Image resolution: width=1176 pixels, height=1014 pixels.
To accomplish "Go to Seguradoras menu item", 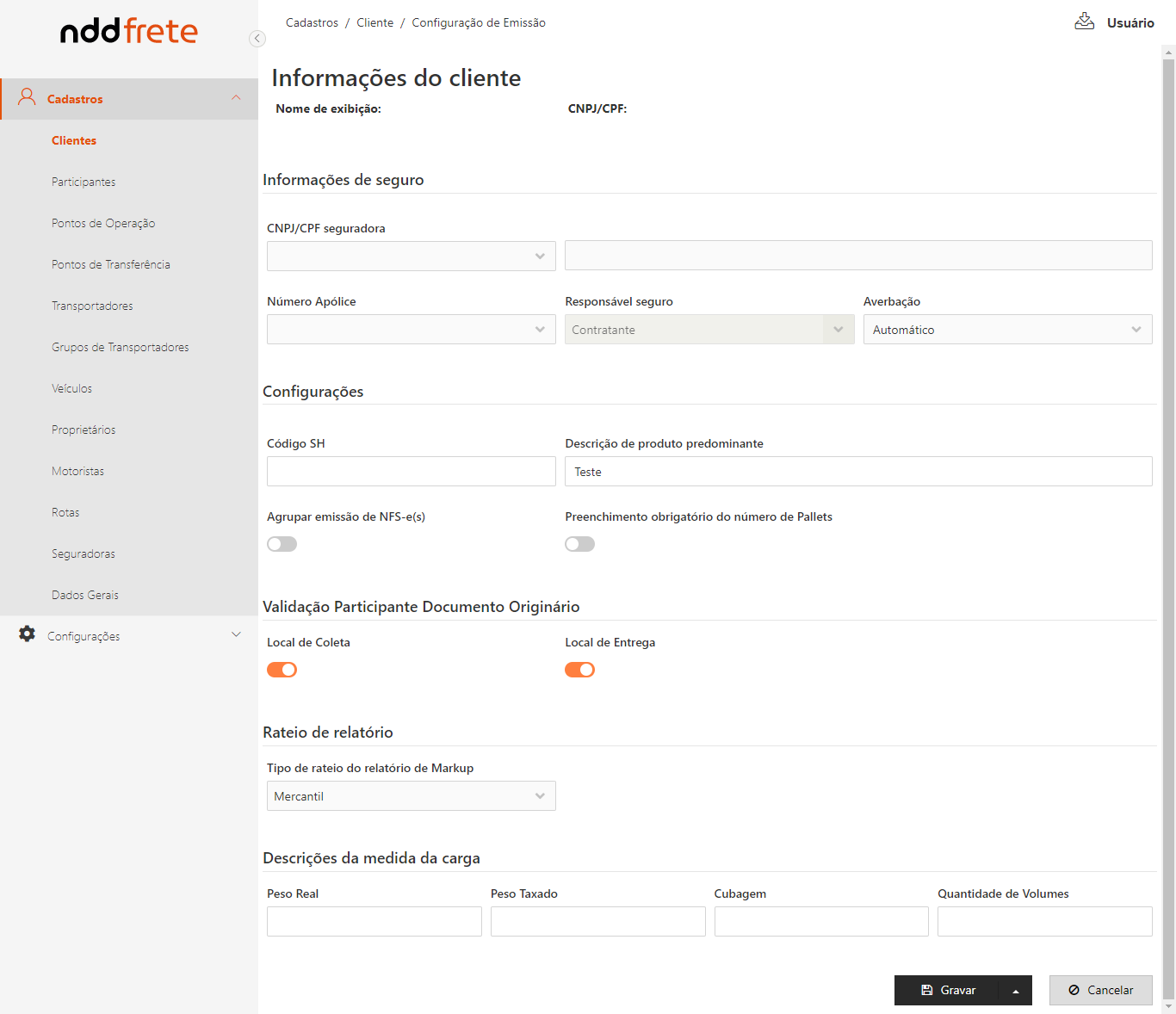I will (84, 554).
